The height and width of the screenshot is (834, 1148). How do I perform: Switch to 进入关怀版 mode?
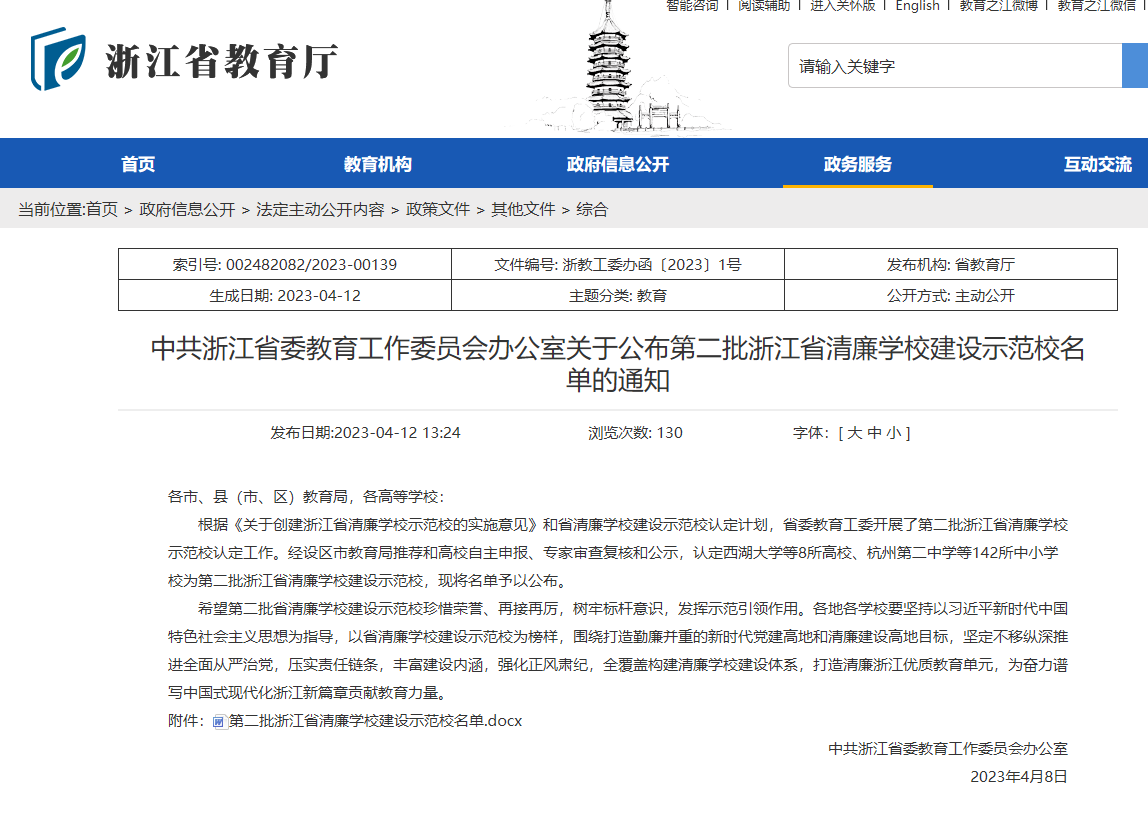point(843,6)
